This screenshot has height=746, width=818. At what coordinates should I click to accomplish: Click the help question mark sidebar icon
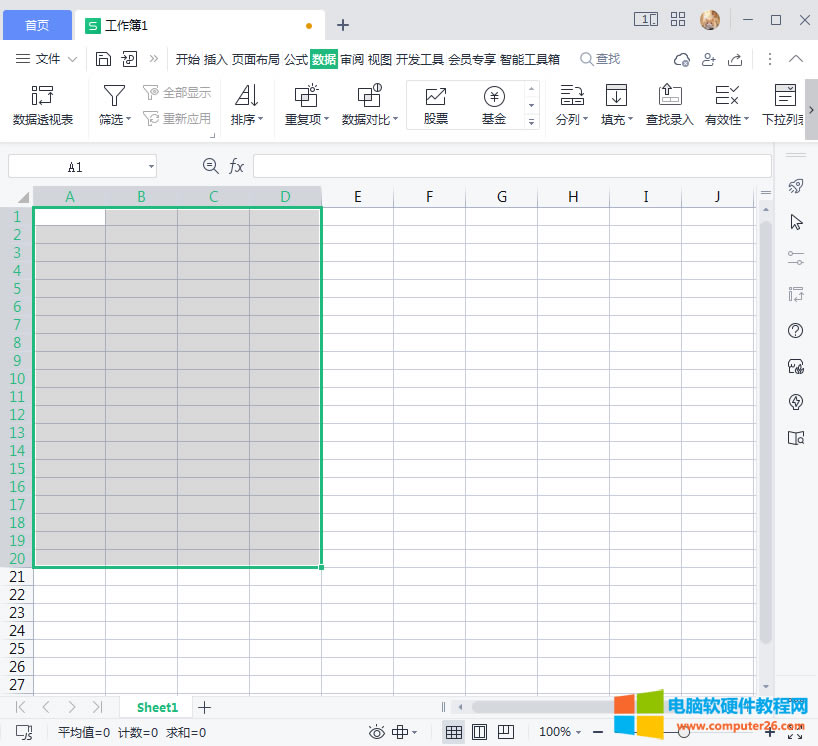click(x=796, y=330)
